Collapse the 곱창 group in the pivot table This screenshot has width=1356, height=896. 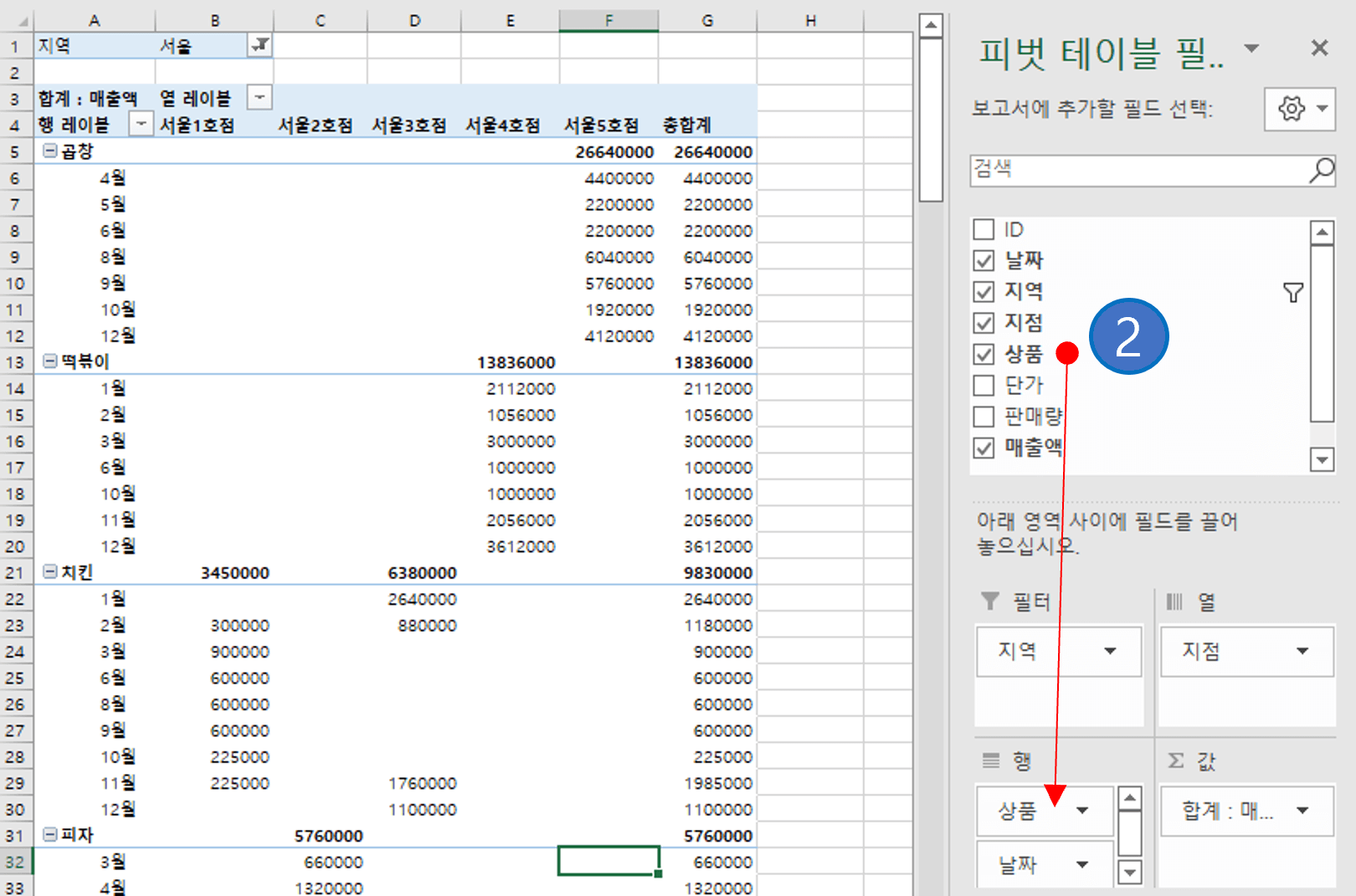[49, 151]
